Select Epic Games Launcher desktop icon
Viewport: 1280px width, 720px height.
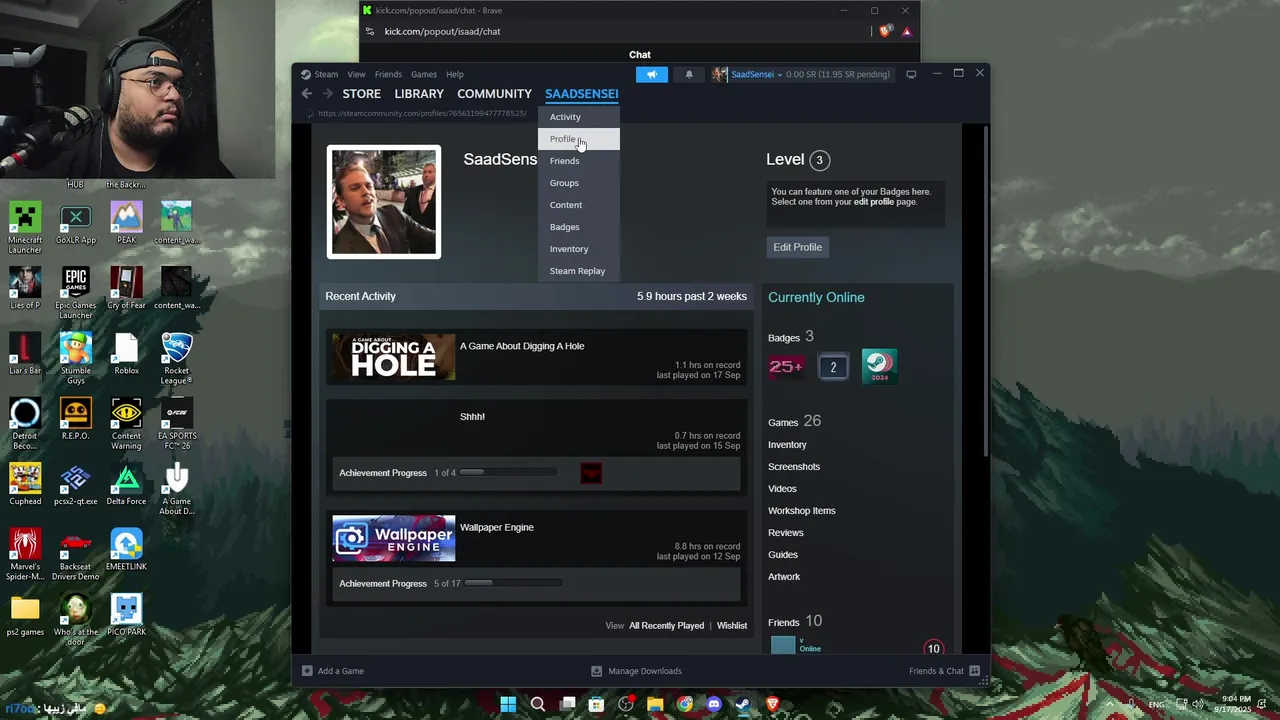(75, 293)
